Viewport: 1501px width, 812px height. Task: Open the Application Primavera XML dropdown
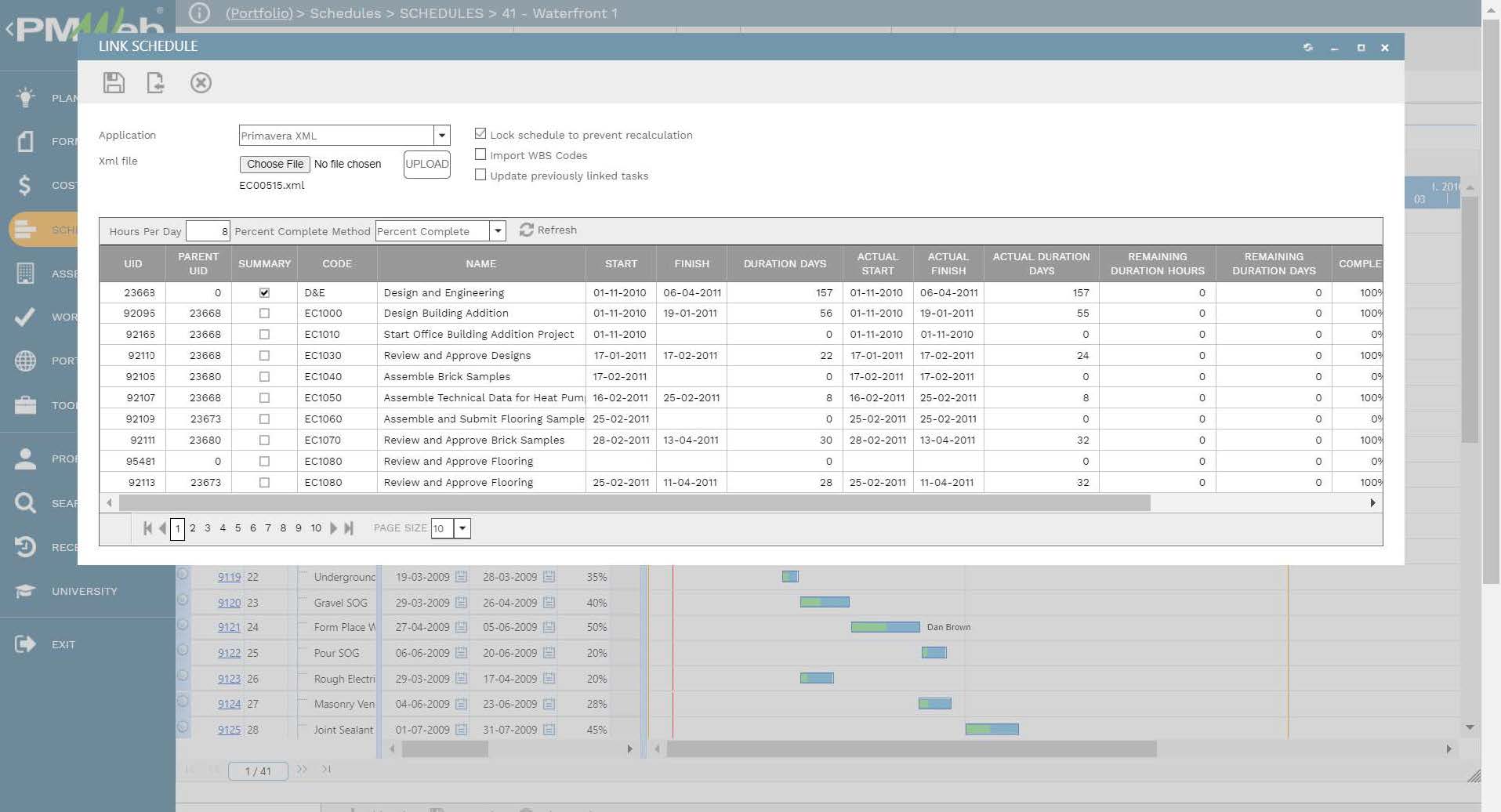(x=441, y=136)
